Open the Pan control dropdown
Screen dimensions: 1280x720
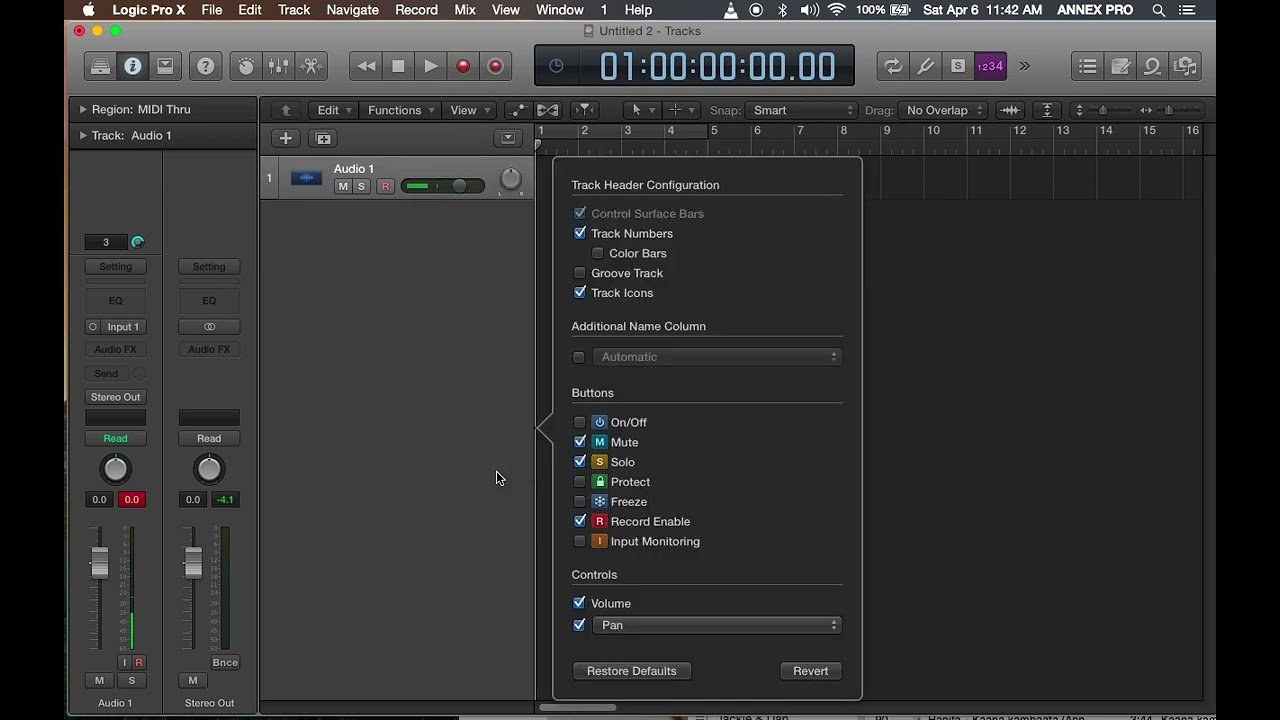click(x=717, y=625)
